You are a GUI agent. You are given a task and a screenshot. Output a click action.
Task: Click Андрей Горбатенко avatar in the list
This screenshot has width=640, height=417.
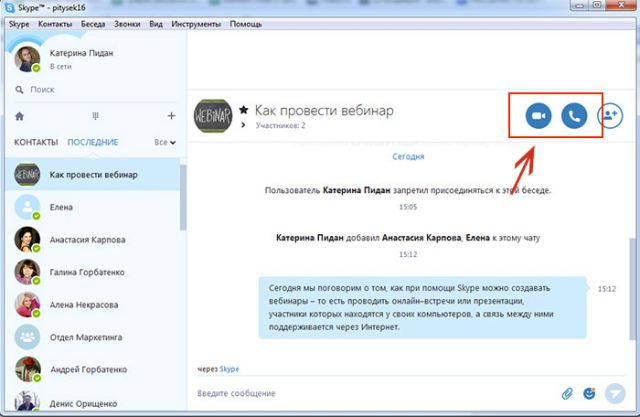coord(27,369)
